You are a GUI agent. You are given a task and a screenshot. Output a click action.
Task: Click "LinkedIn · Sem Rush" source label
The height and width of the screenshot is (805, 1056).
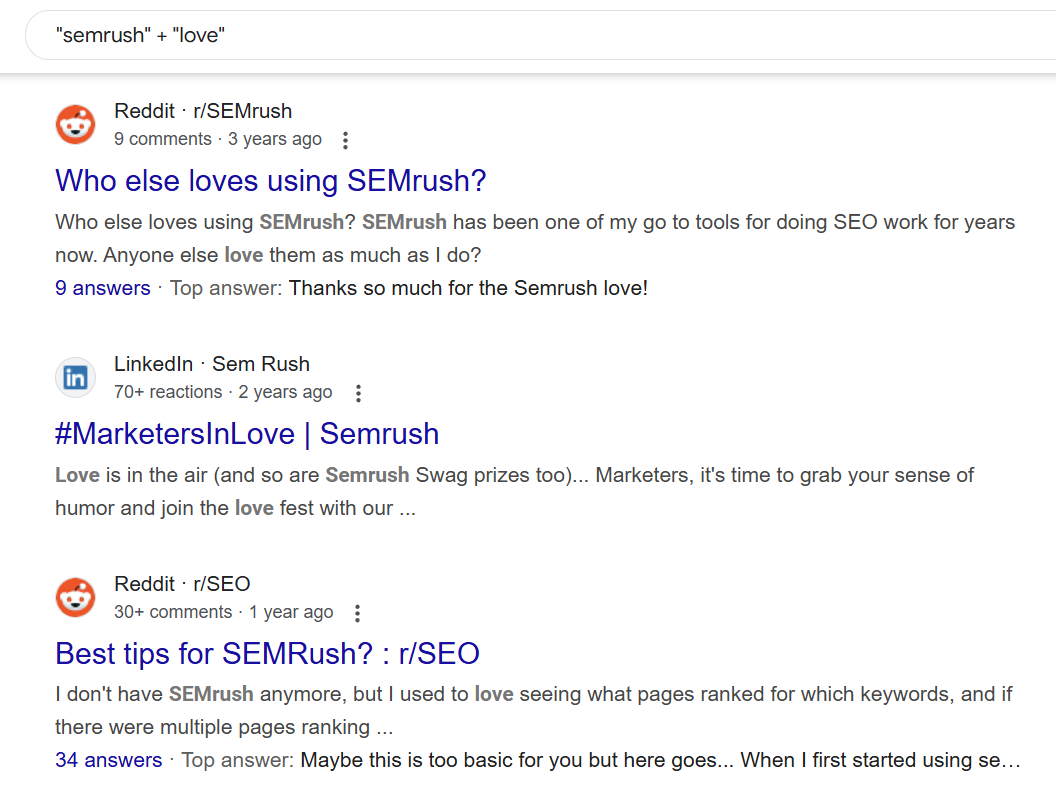pos(211,364)
